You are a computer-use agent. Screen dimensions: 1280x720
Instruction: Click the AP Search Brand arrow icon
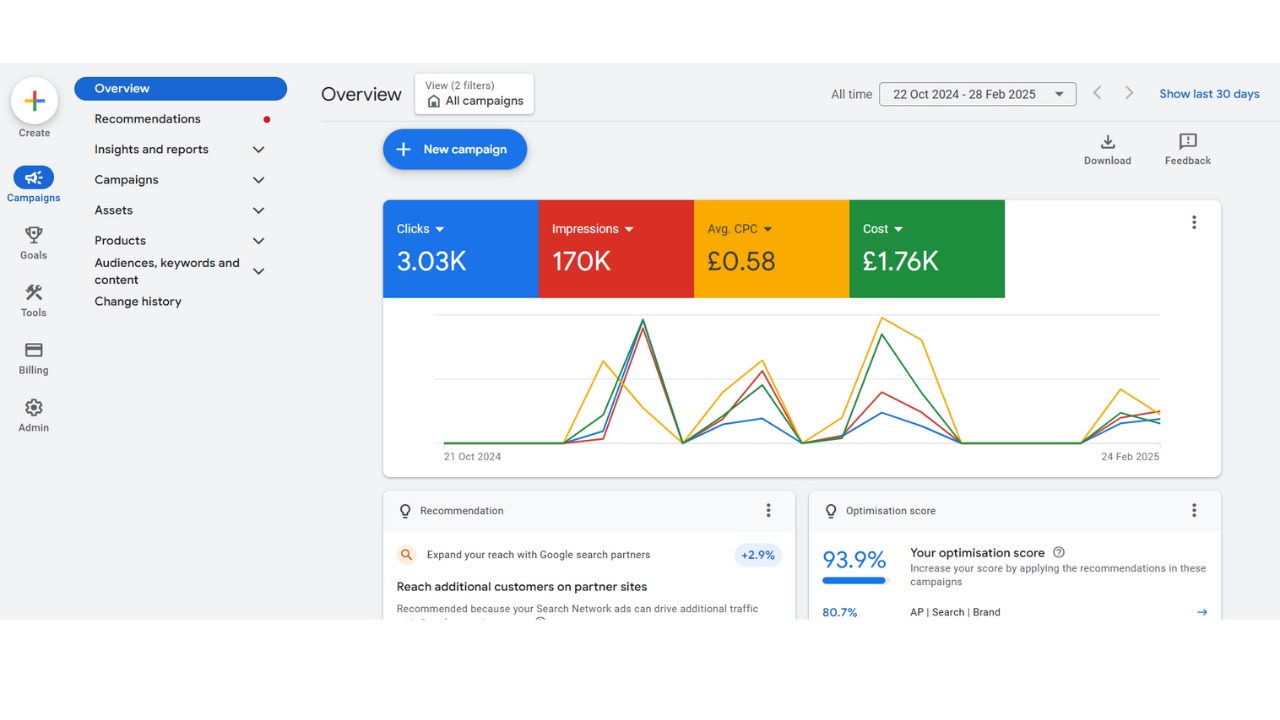coord(1202,612)
